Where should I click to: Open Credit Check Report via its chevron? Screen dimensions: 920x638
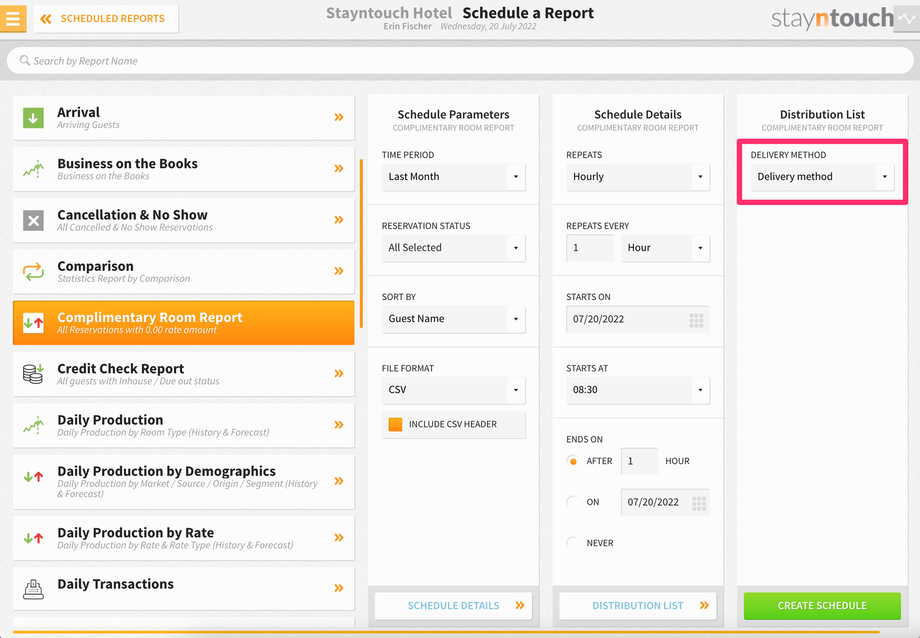(x=339, y=373)
